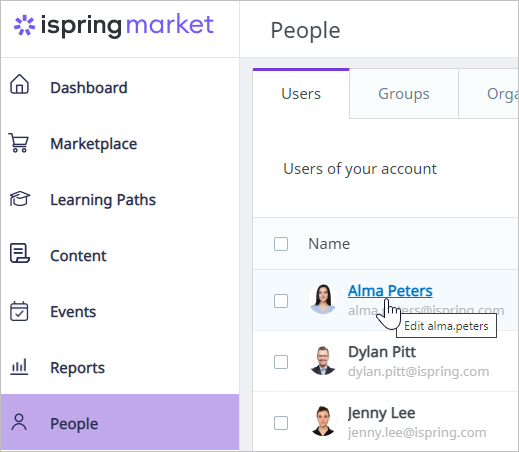Click the Learning Paths graduation cap icon
Viewport: 519px width, 452px height.
pos(20,199)
